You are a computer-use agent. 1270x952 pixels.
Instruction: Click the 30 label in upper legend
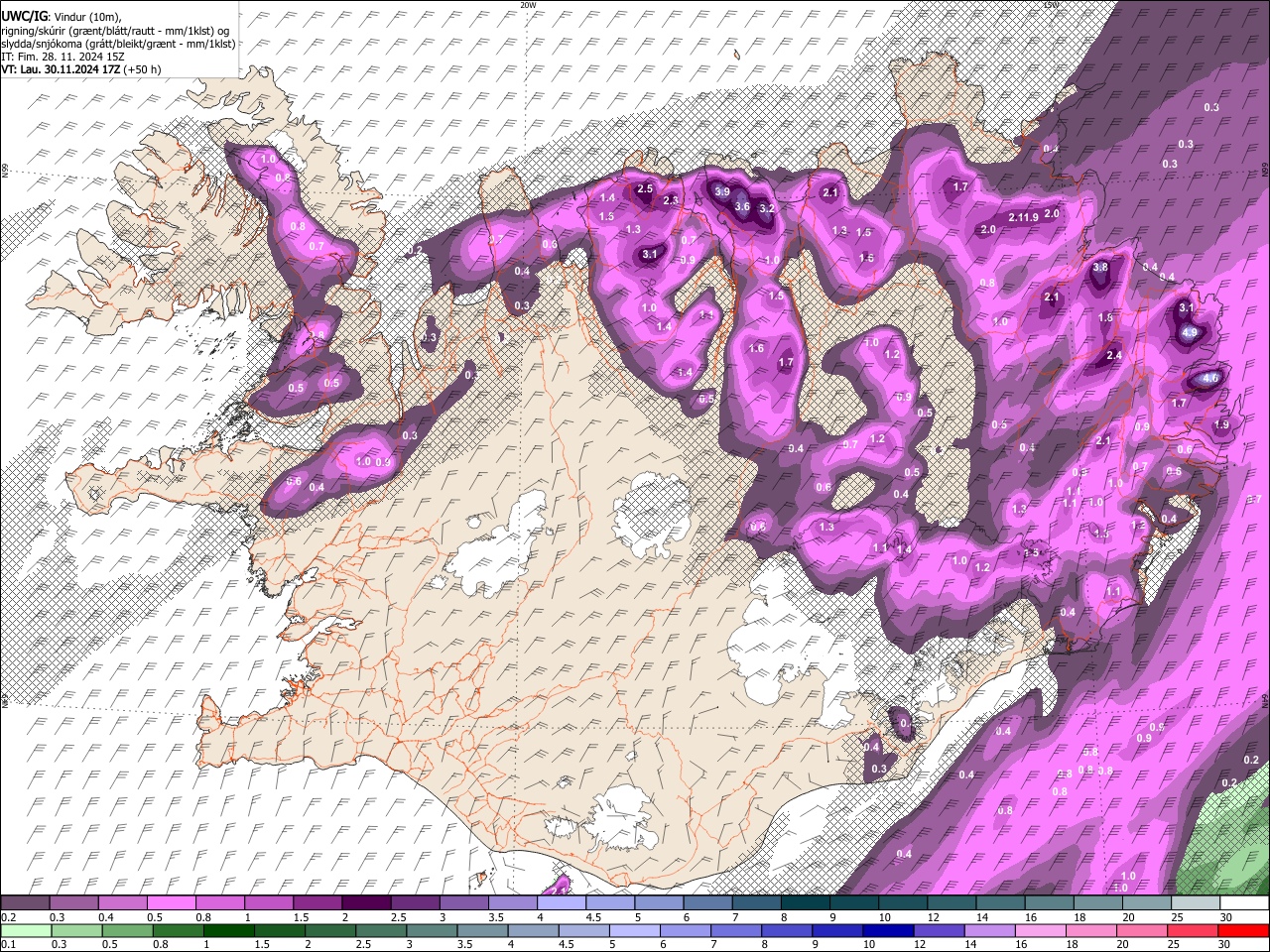1225,916
